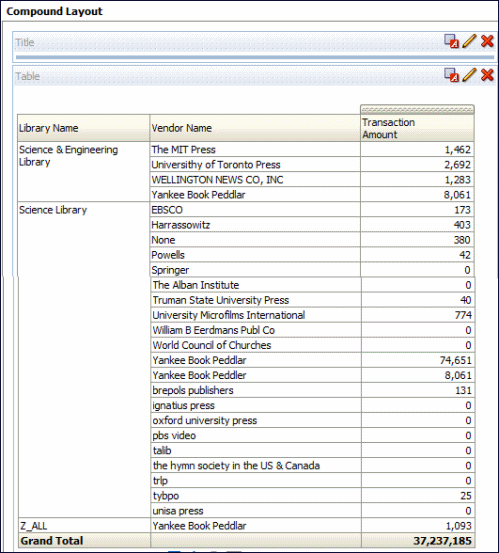499x553 pixels.
Task: Click the Title view header label
Action: point(25,43)
